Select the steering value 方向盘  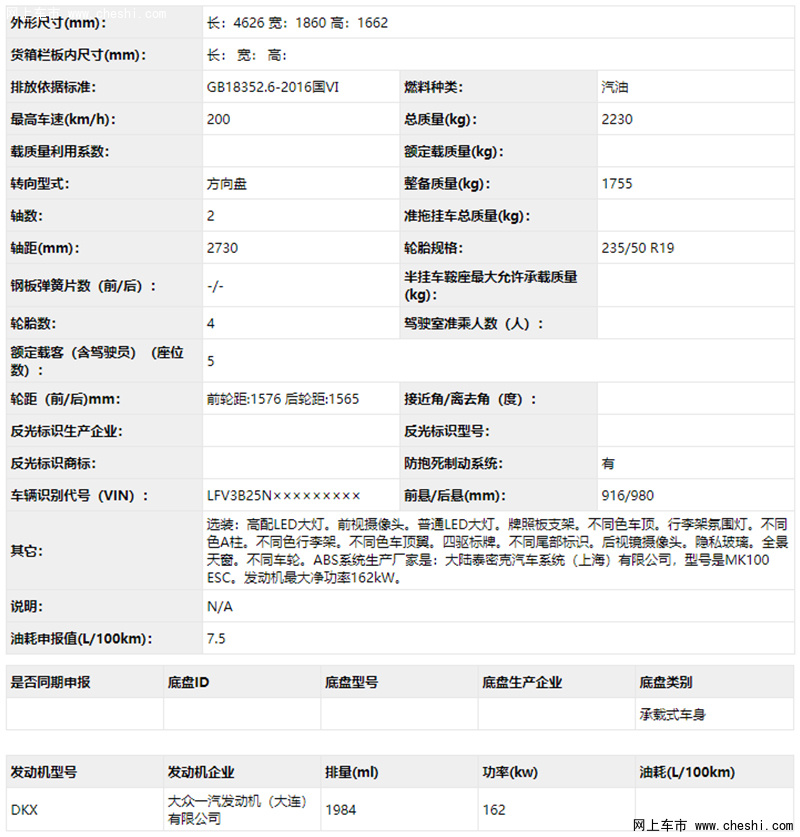tap(227, 184)
